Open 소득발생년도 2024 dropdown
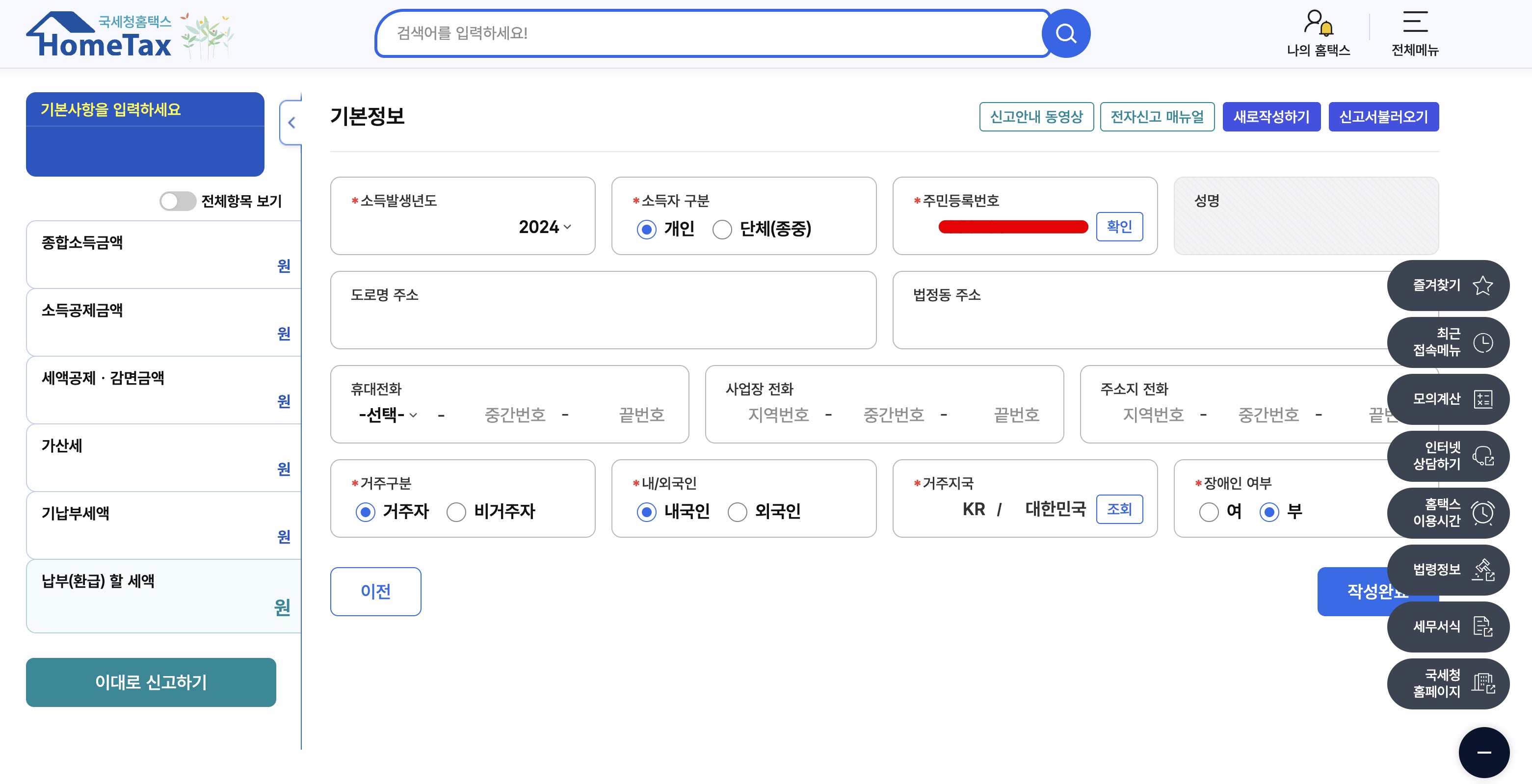Image resolution: width=1532 pixels, height=784 pixels. pyautogui.click(x=544, y=227)
